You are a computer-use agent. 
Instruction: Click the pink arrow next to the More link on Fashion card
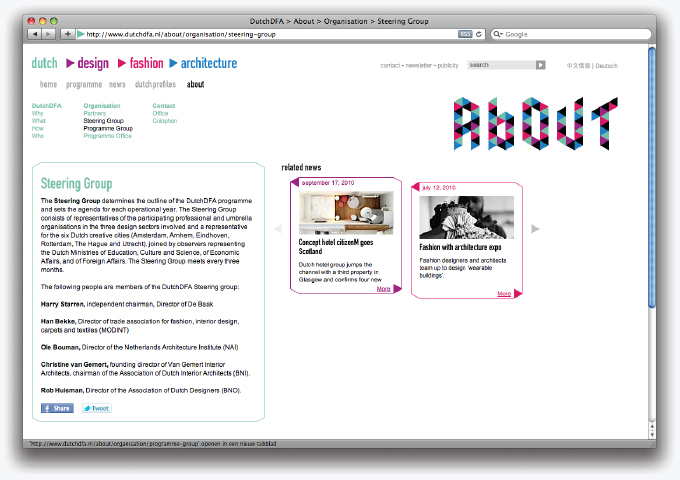point(518,294)
